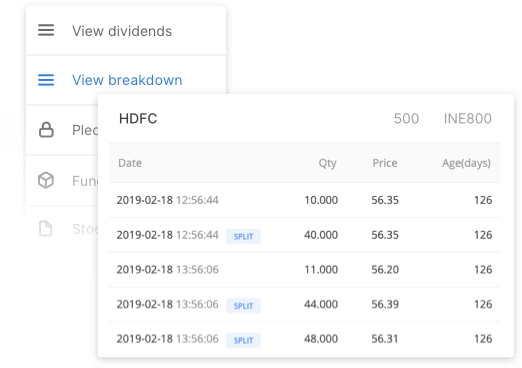Click the SPLIT badge next to quantity 48.000

(243, 340)
